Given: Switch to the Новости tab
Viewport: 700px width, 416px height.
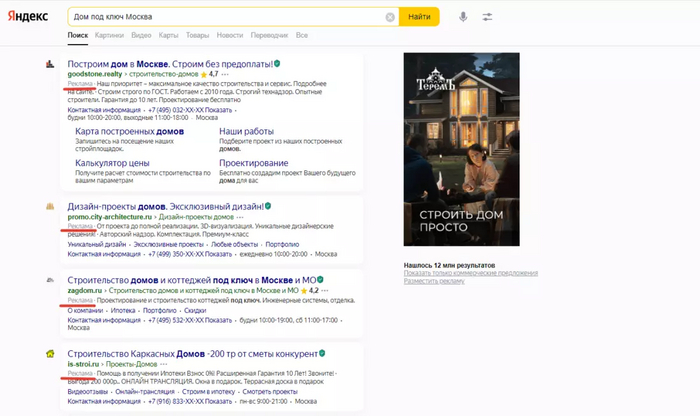Looking at the screenshot, I should point(229,36).
